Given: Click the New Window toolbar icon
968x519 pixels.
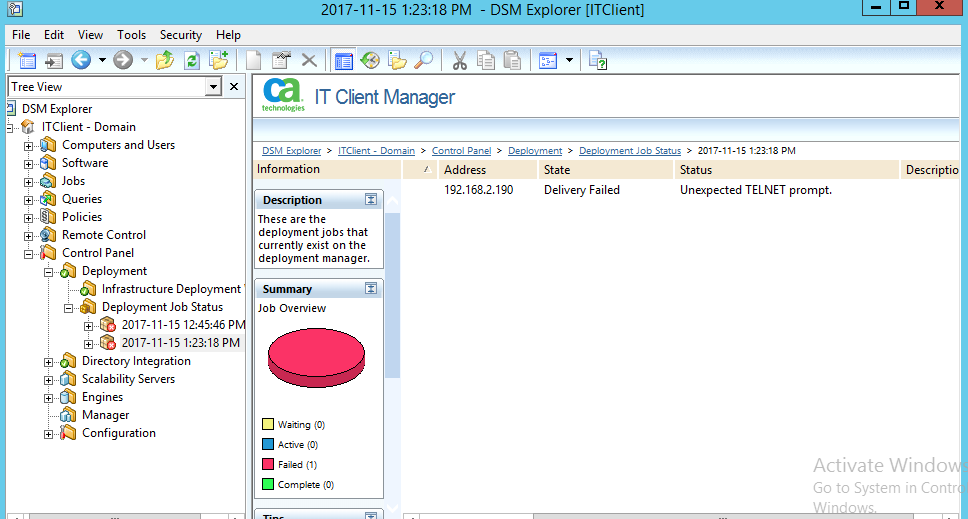Looking at the screenshot, I should pos(27,60).
